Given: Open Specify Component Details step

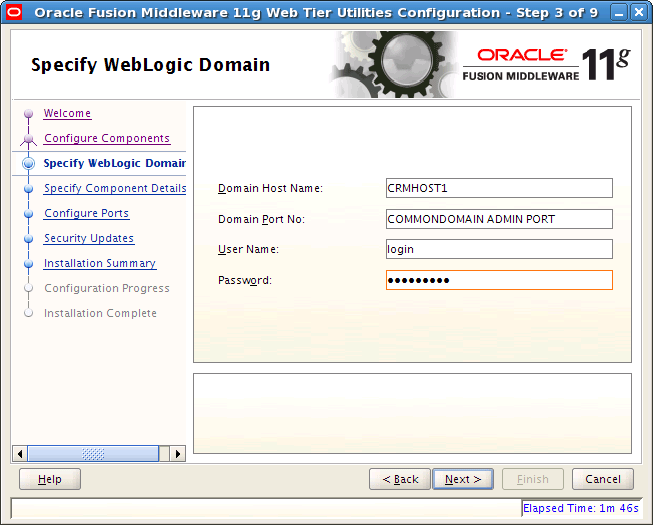Looking at the screenshot, I should coord(115,188).
